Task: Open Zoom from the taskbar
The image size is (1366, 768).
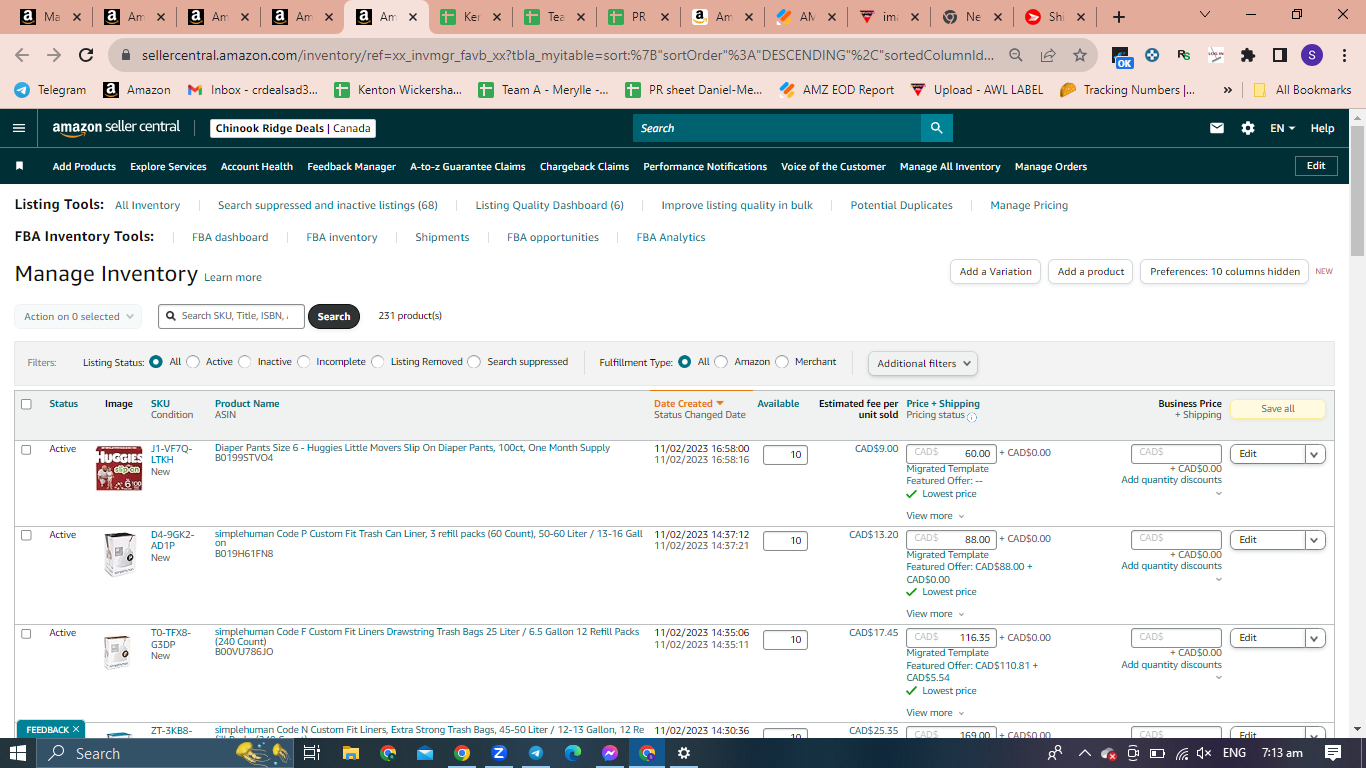Action: click(498, 753)
